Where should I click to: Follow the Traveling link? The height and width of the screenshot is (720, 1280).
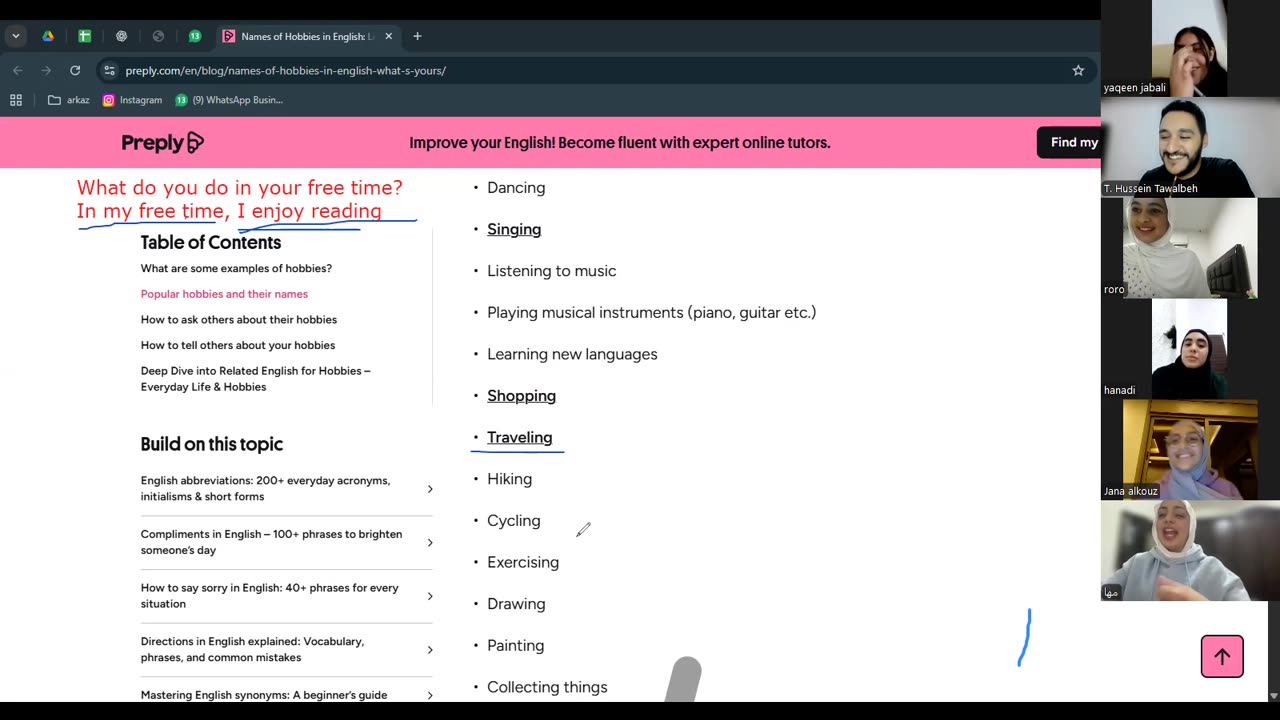click(x=519, y=437)
